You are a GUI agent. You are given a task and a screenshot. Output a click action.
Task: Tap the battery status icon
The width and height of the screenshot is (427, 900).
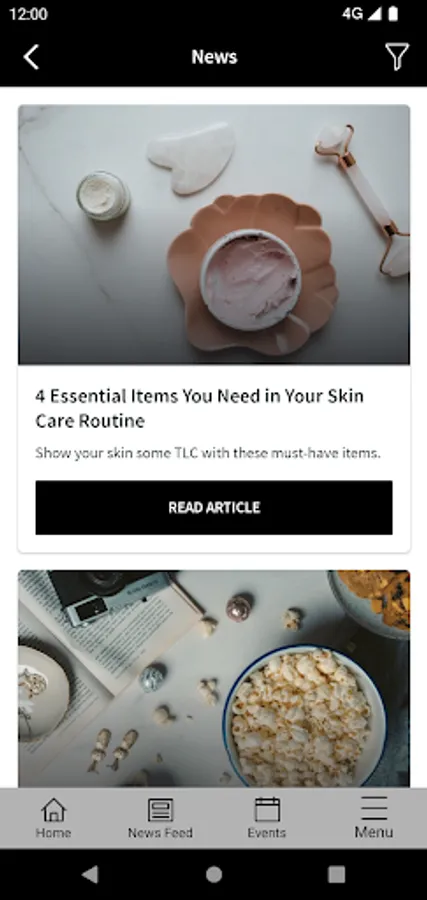393,14
